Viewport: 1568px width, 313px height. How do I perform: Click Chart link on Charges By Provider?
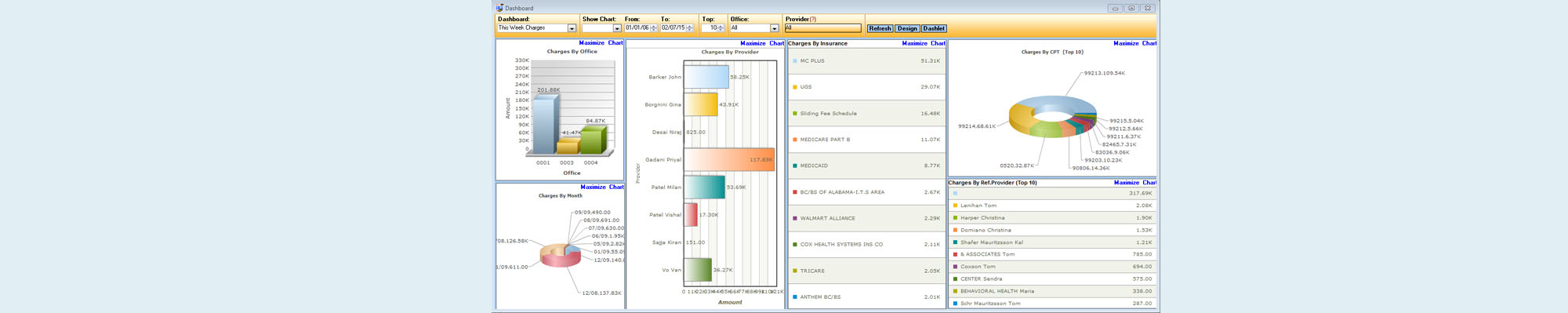click(x=776, y=44)
